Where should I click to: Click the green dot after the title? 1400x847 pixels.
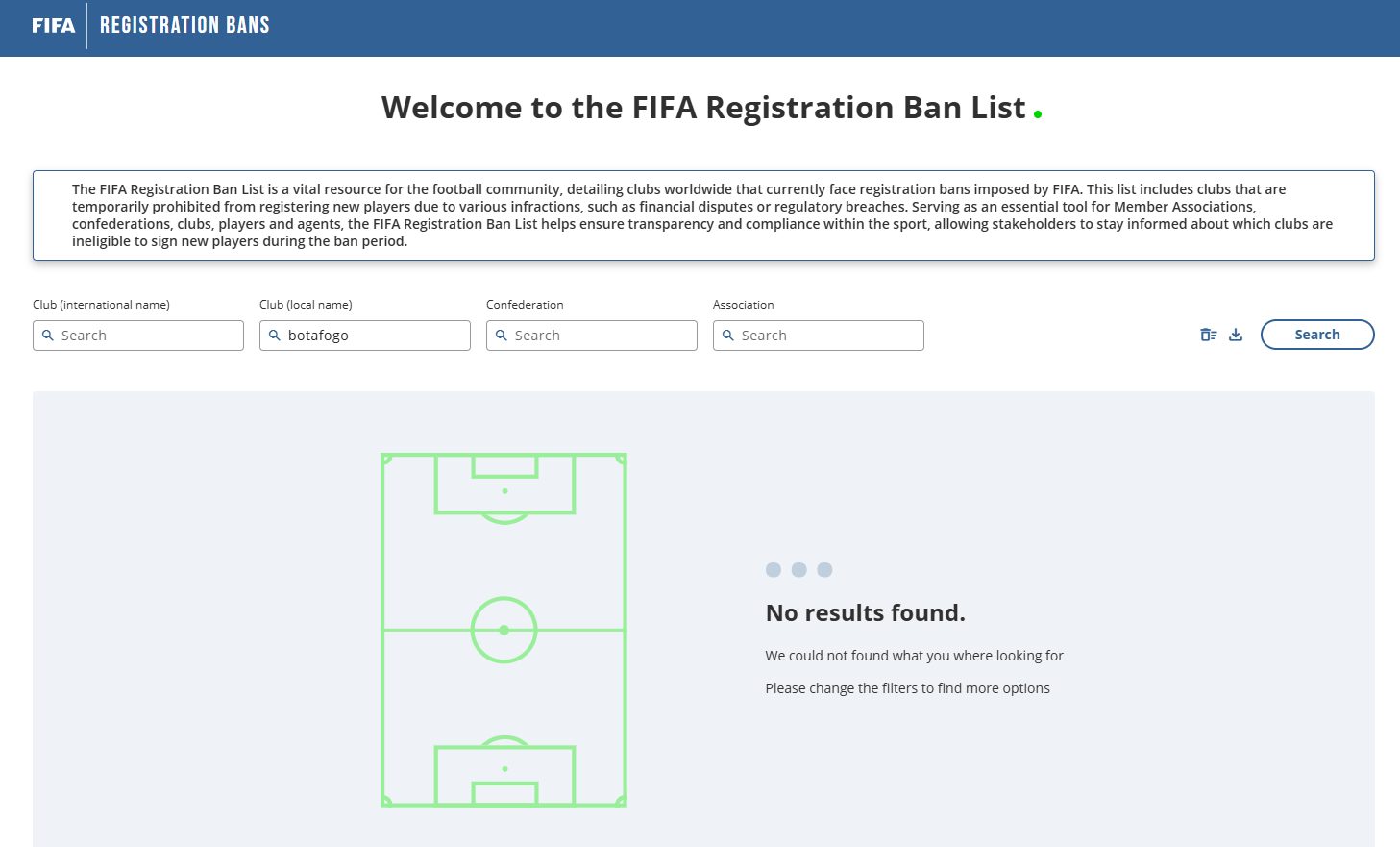(1038, 114)
